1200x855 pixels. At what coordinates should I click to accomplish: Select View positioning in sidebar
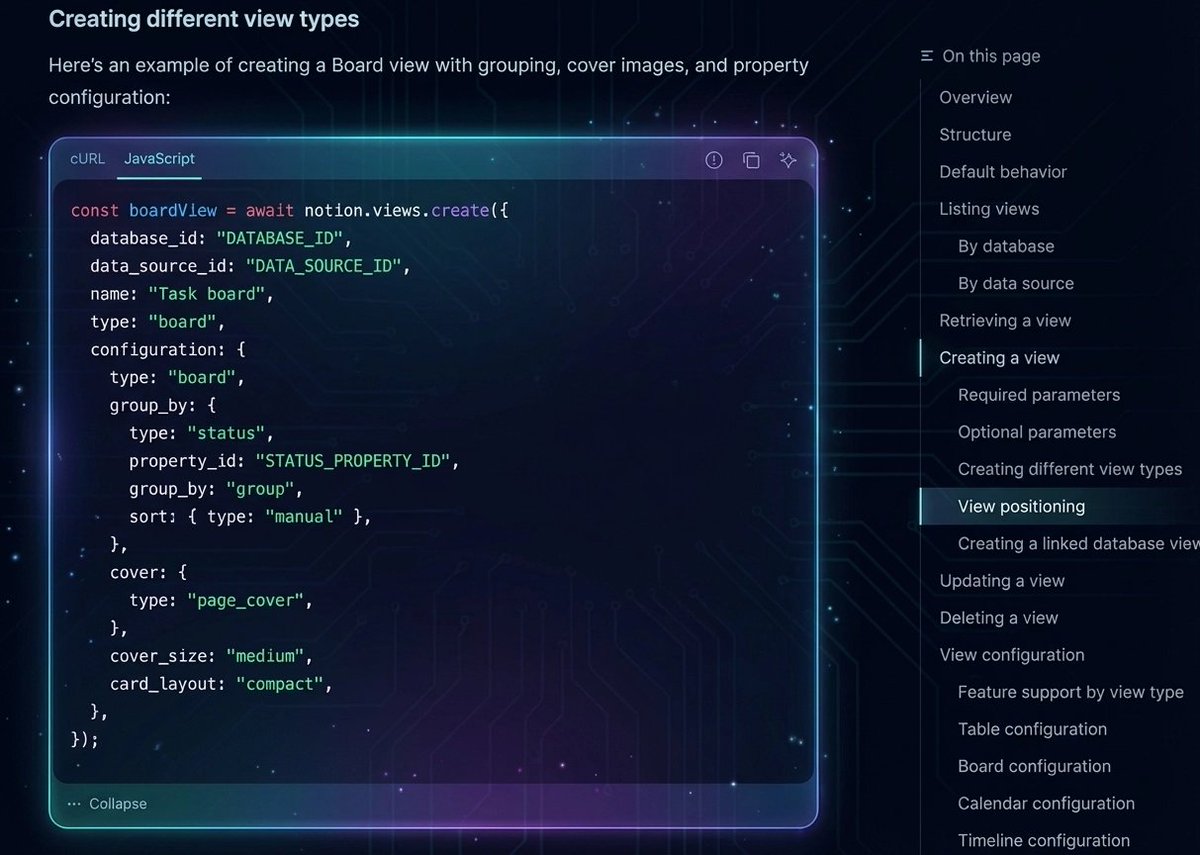coord(1021,506)
